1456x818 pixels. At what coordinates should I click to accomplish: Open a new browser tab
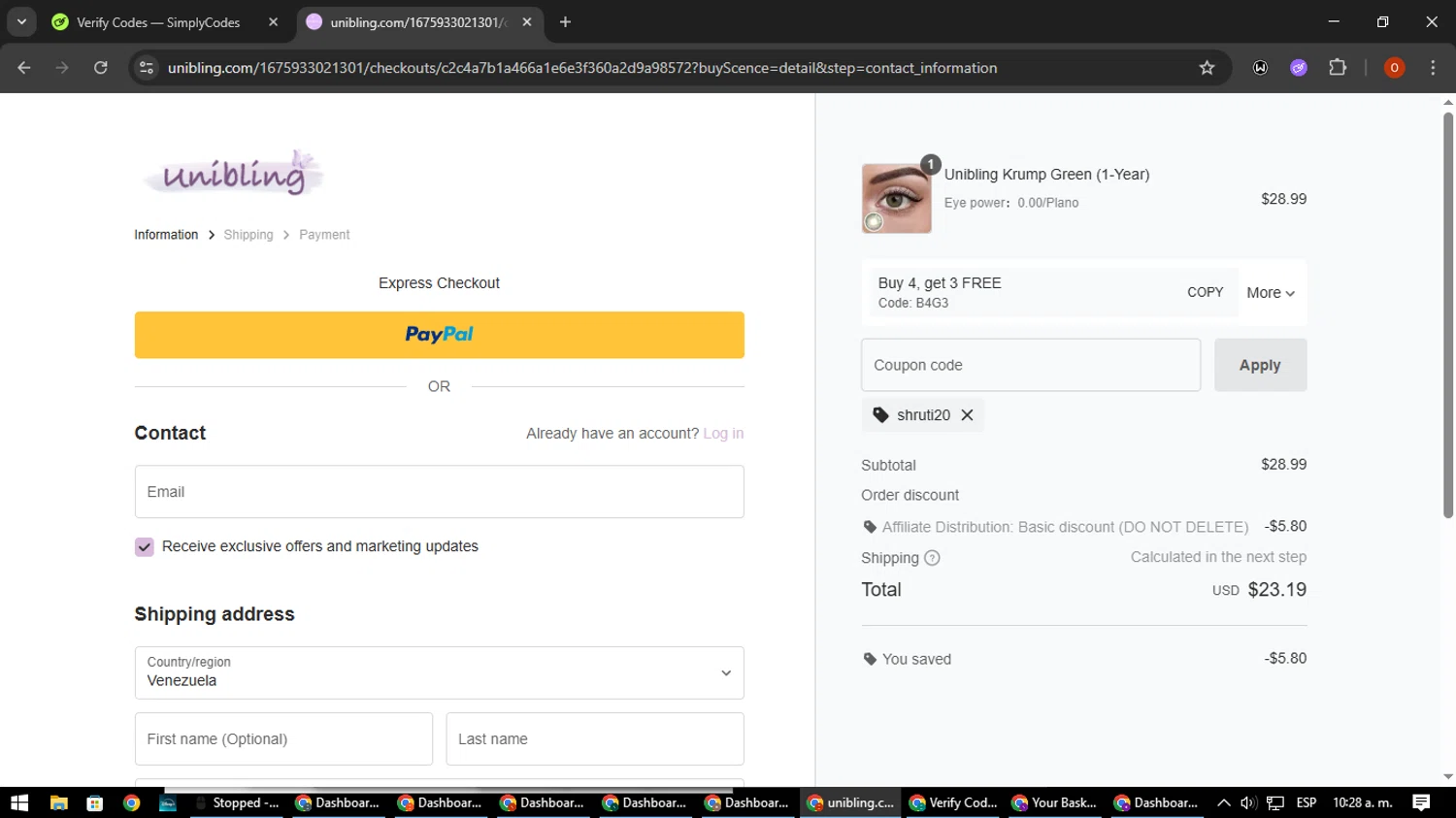565,22
